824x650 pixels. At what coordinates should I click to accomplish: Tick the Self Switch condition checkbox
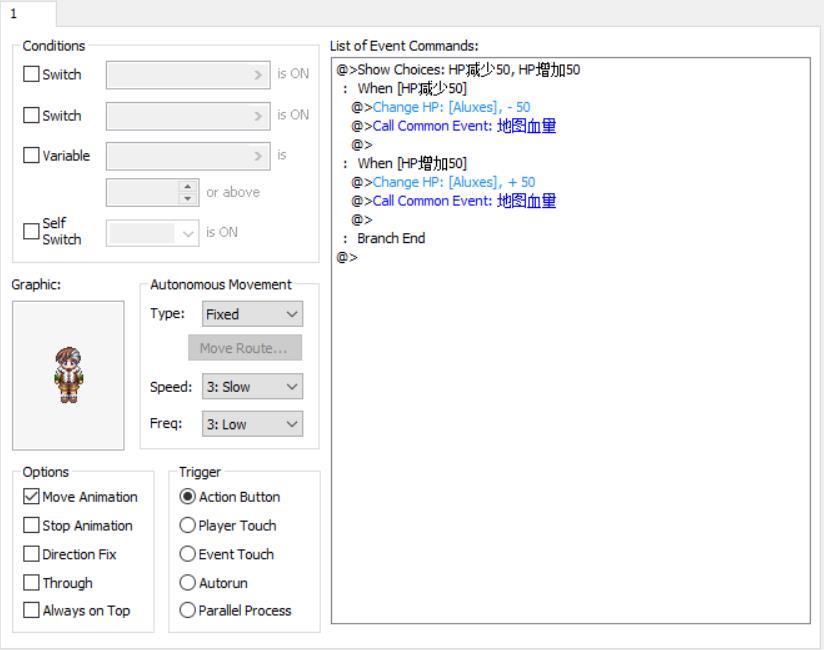(31, 231)
